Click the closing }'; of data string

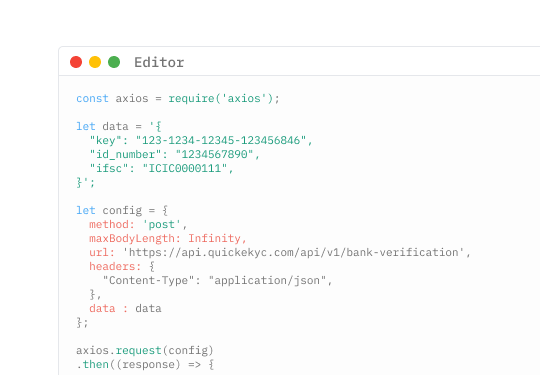point(85,183)
